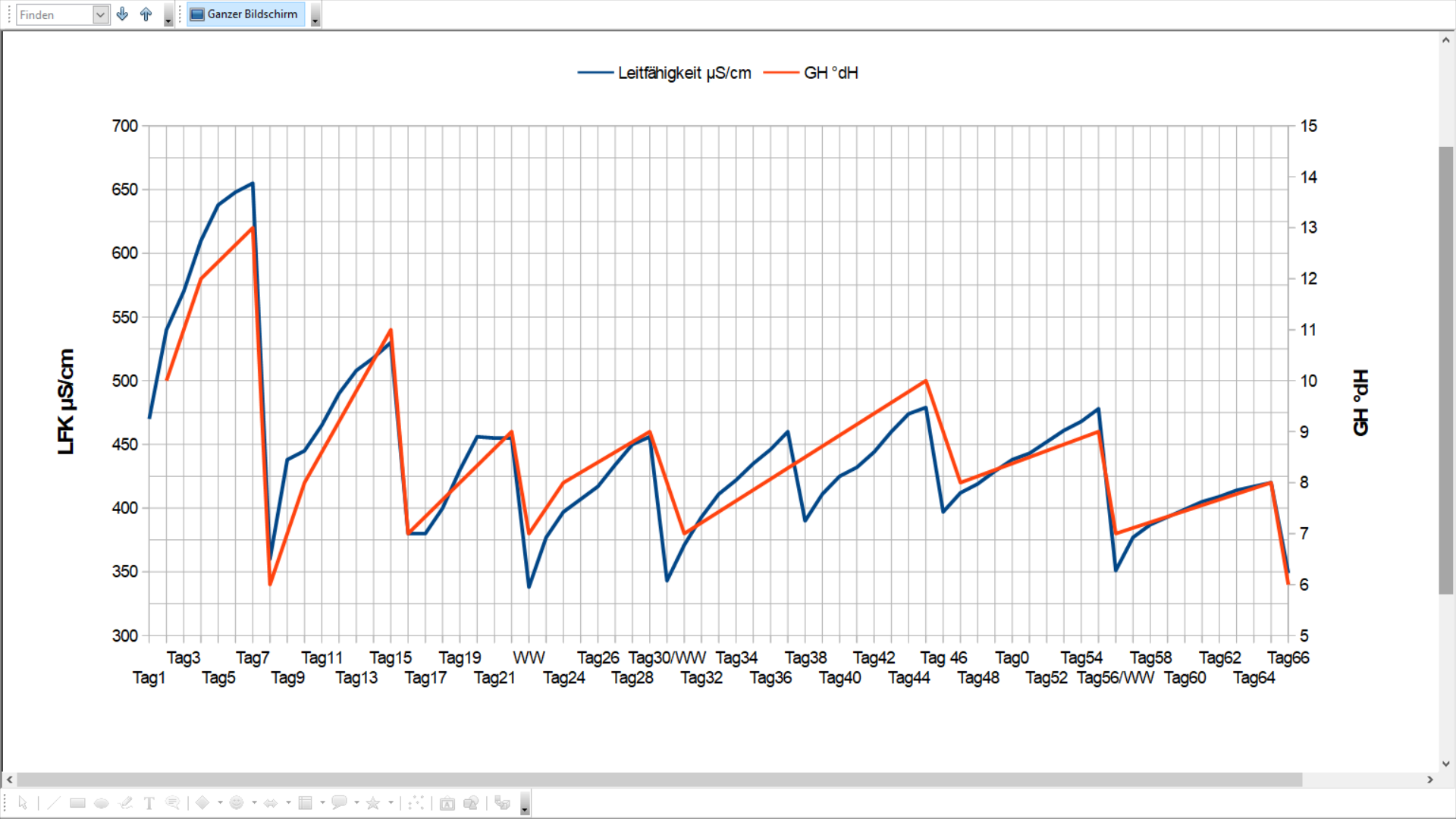Select the line drawing tool
Image resolution: width=1456 pixels, height=819 pixels.
(x=53, y=803)
